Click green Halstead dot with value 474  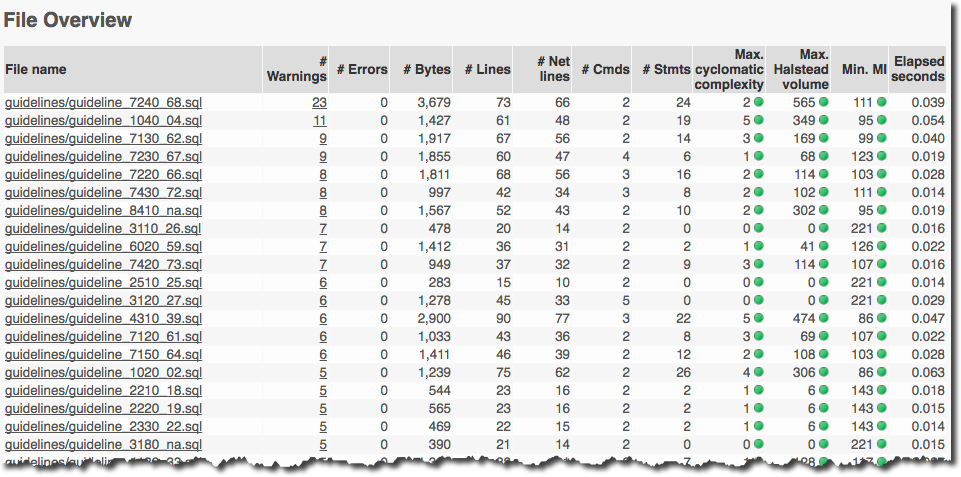[823, 318]
